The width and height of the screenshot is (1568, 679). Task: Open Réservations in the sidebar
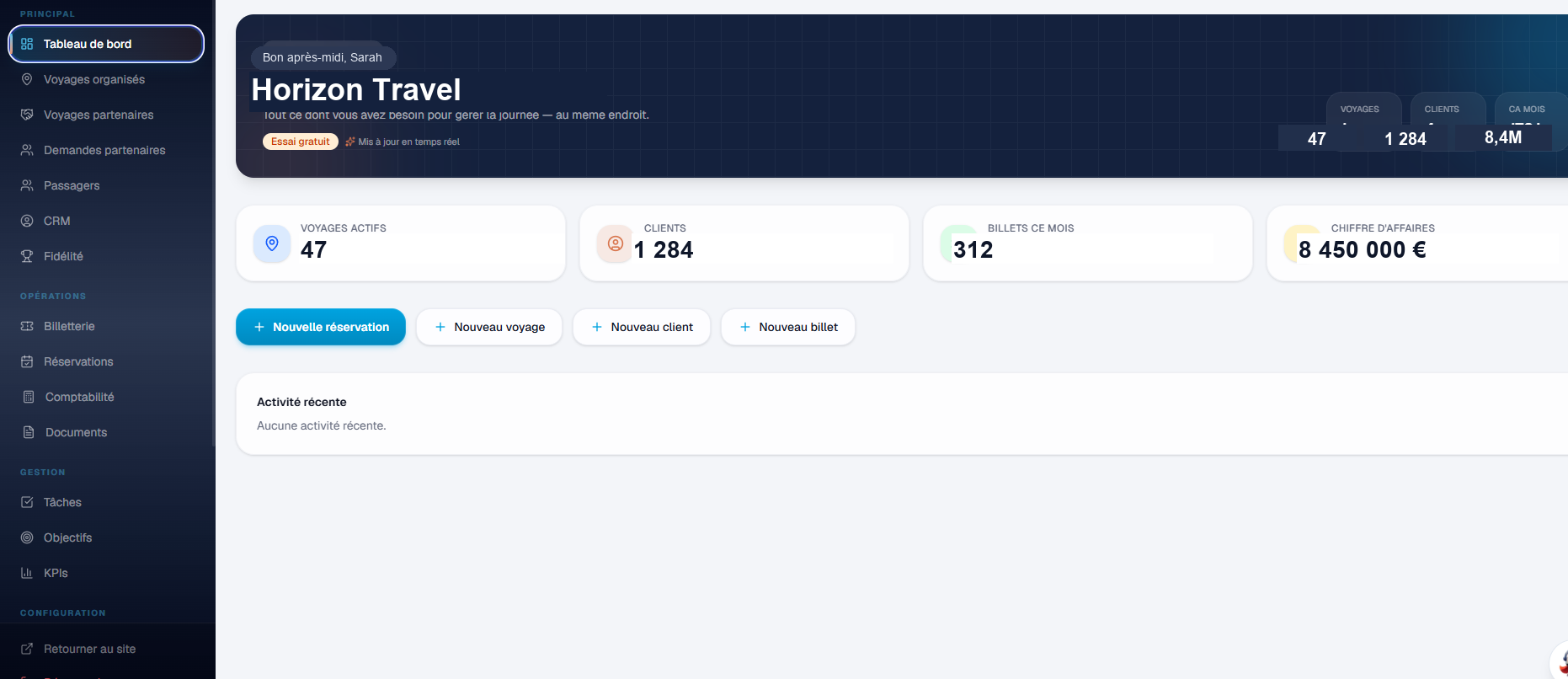[x=106, y=361]
